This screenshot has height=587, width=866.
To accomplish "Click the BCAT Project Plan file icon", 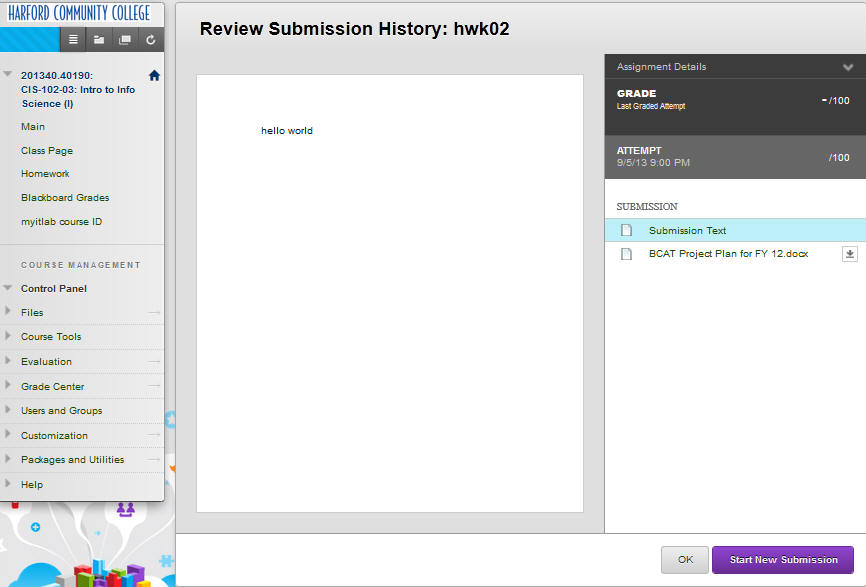I will [627, 254].
